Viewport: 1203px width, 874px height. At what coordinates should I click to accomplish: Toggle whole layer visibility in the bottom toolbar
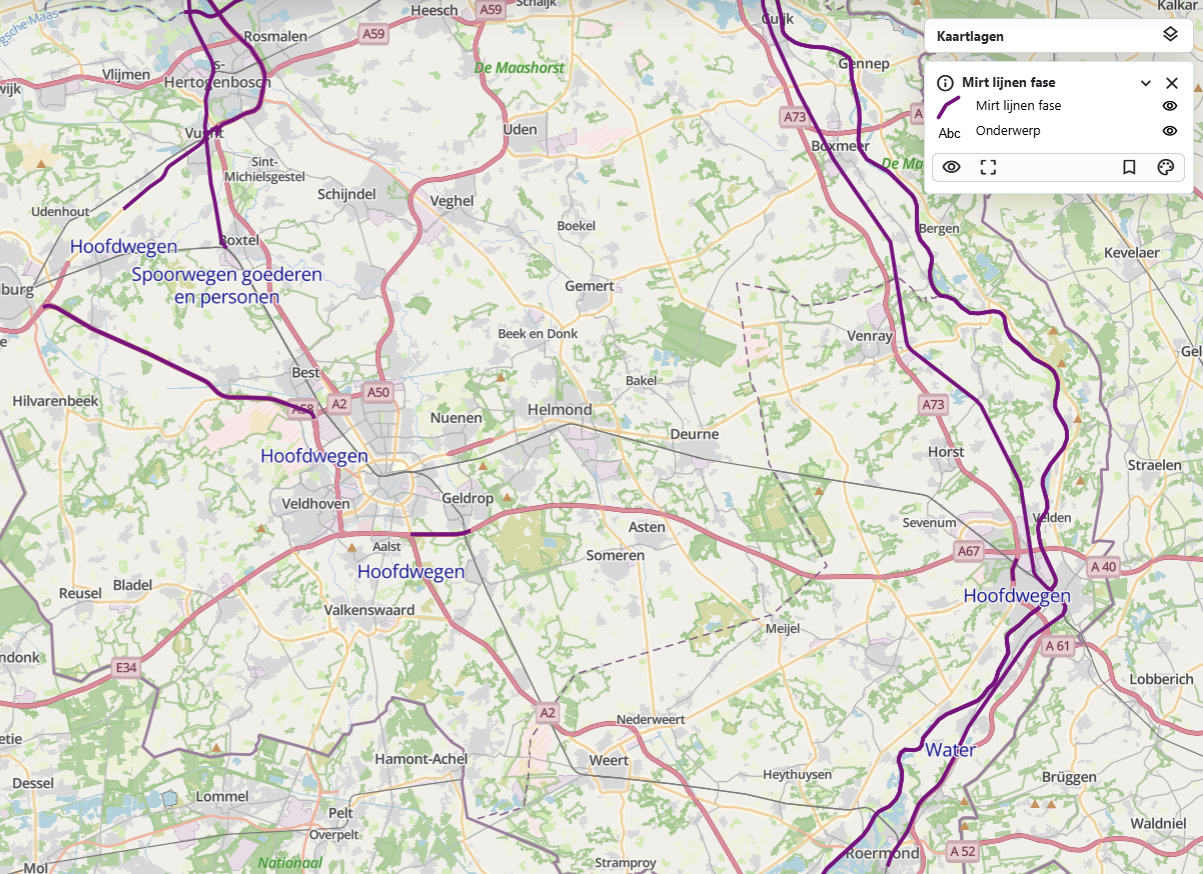point(951,167)
